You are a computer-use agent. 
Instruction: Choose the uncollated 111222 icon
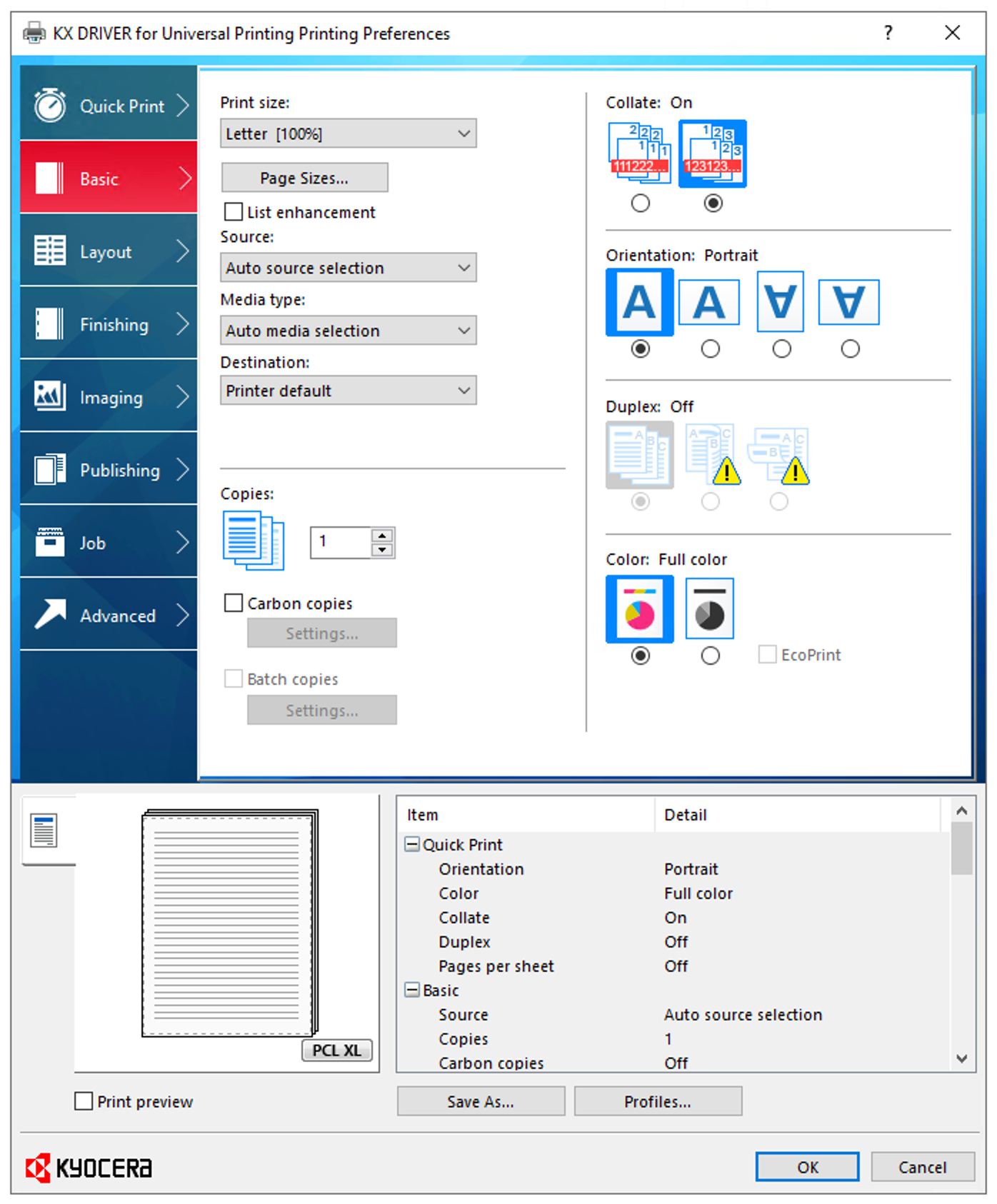click(x=639, y=154)
